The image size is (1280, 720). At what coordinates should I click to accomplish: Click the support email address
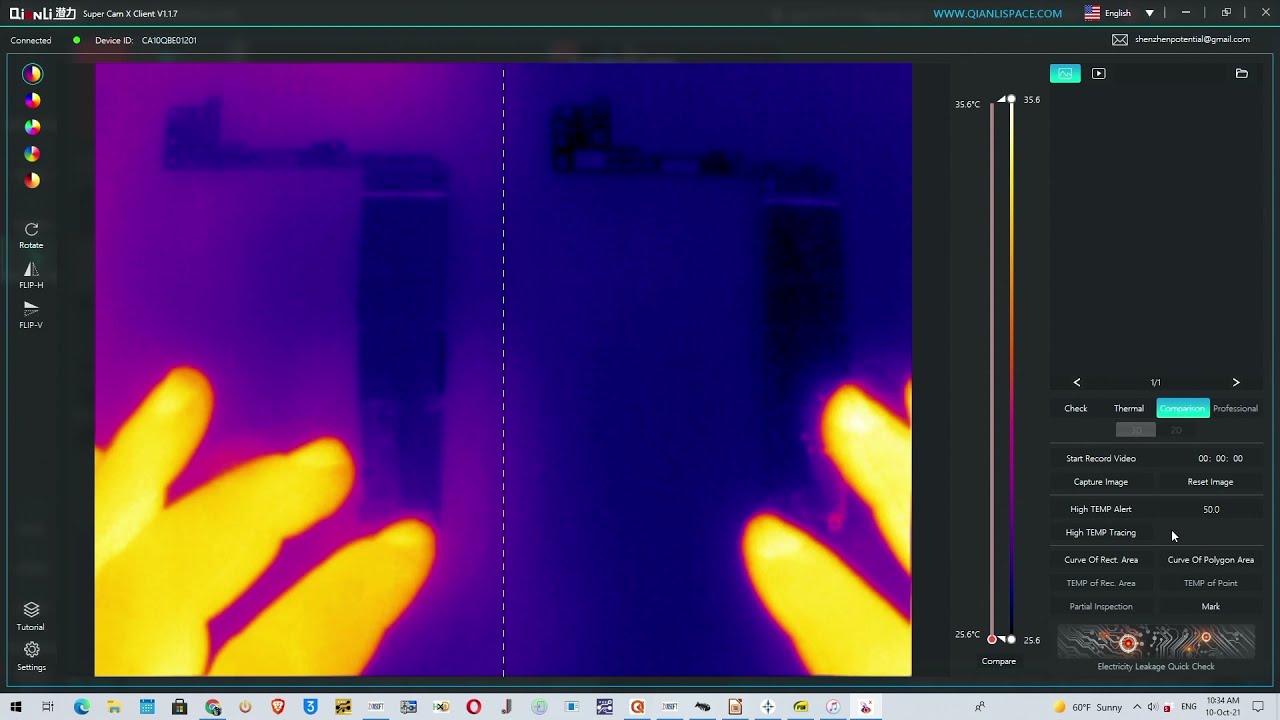(x=1192, y=40)
